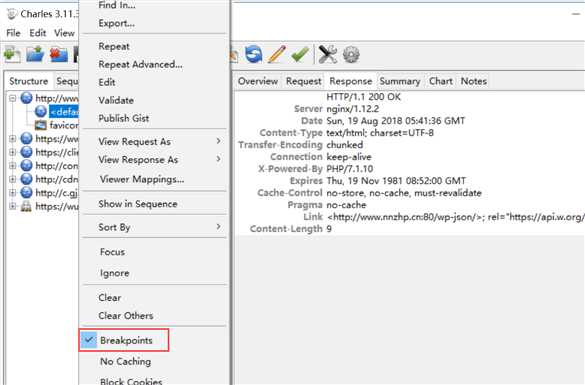Expand the http://con host node
Viewport: 585px width, 385px height.
pos(13,165)
